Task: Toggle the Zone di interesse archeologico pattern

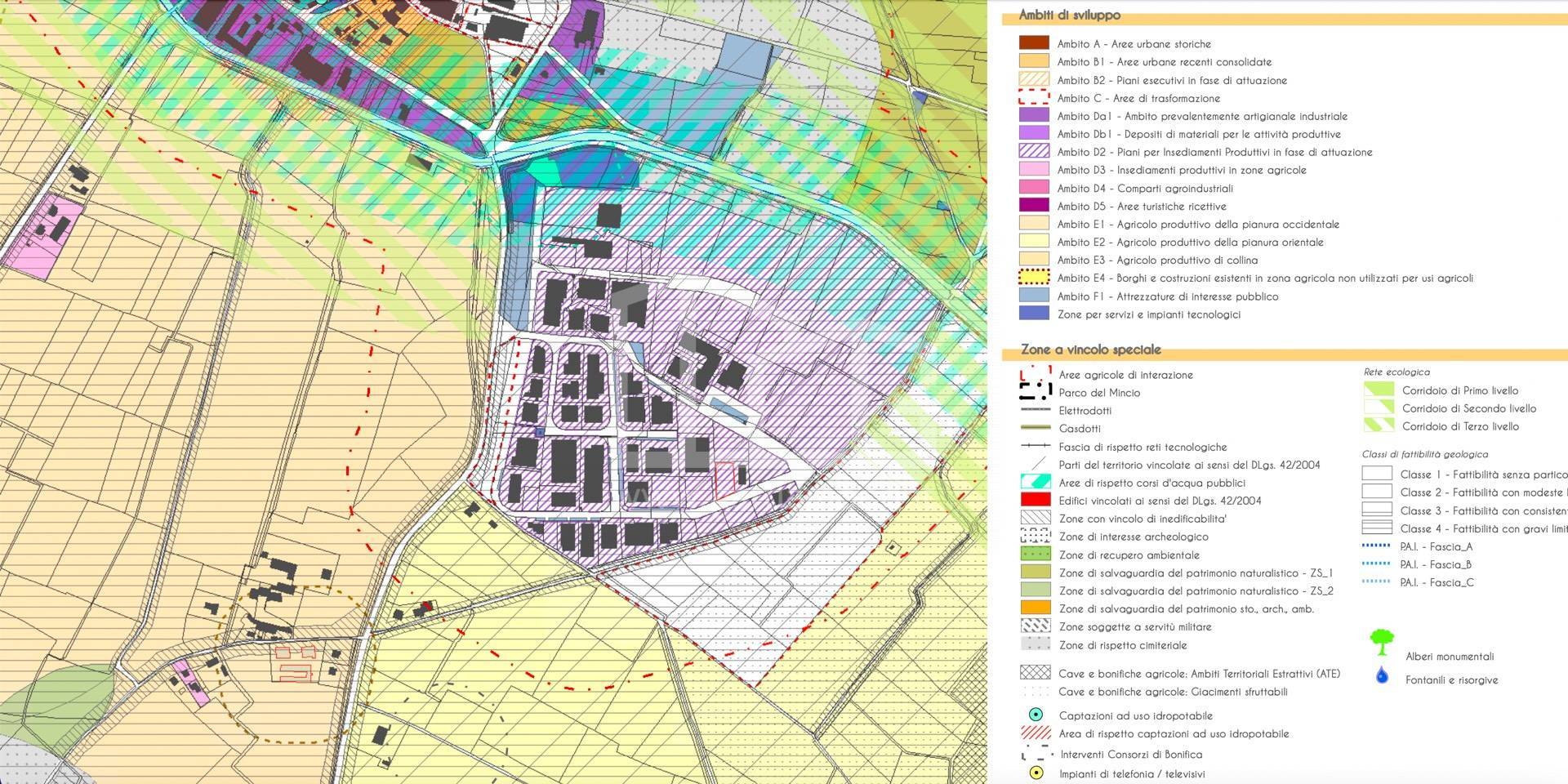Action: pos(1035,537)
